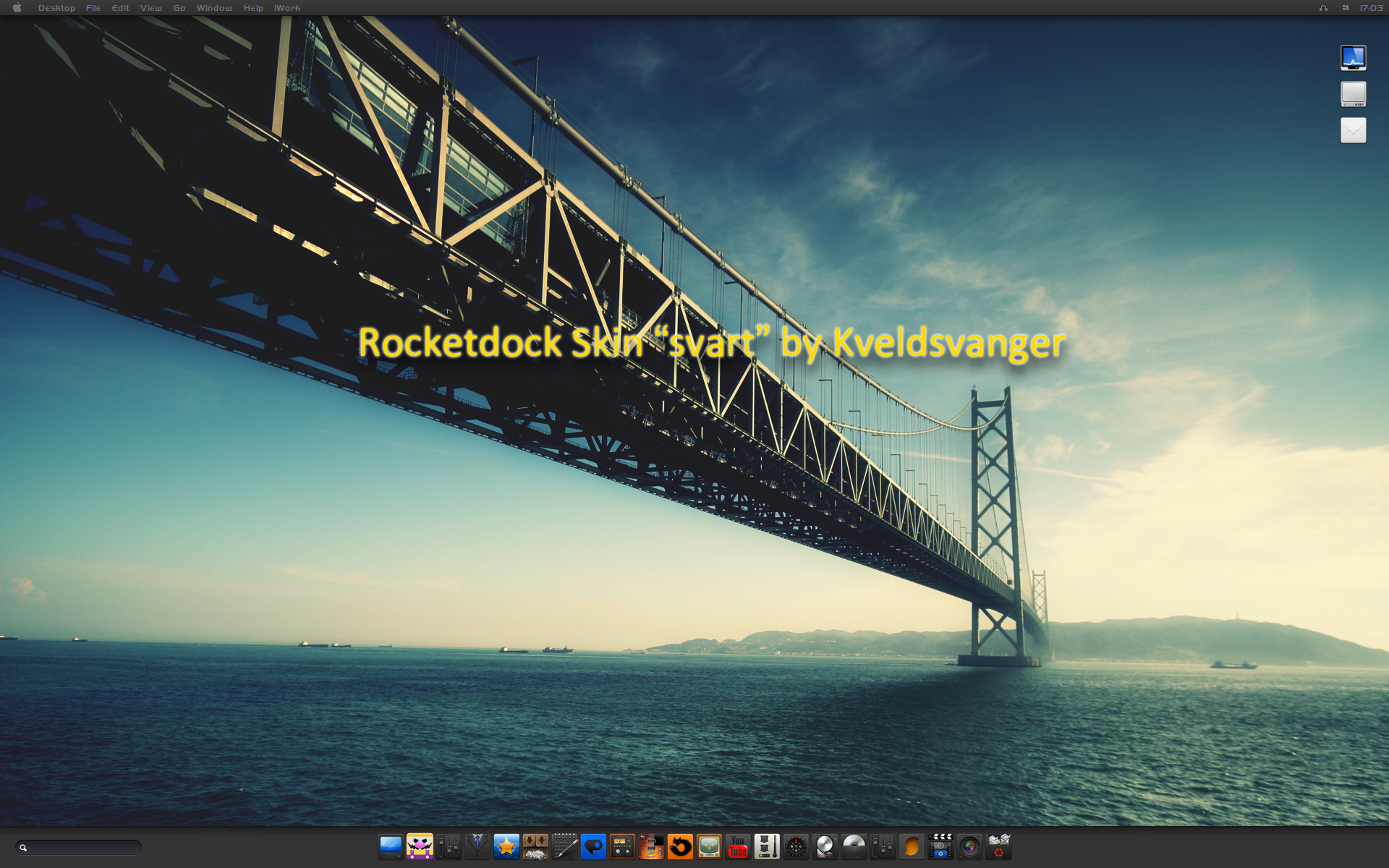Screen dimensions: 1389x868
Task: Open the Desktop menu in menu bar
Action: coord(55,8)
